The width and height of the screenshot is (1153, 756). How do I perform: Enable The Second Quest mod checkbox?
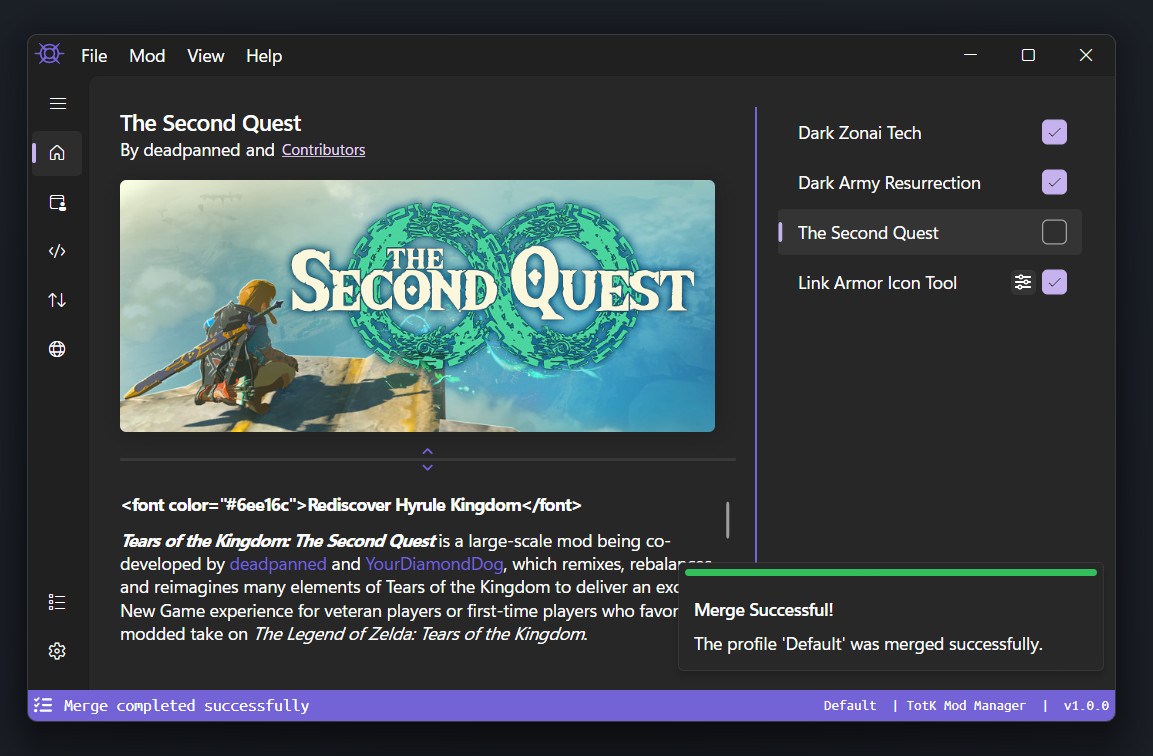tap(1054, 231)
